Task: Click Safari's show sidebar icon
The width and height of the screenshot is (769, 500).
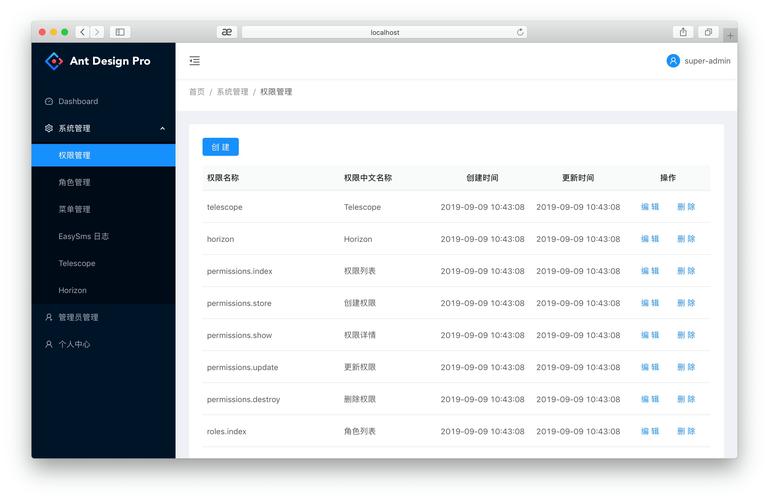Action: (120, 32)
